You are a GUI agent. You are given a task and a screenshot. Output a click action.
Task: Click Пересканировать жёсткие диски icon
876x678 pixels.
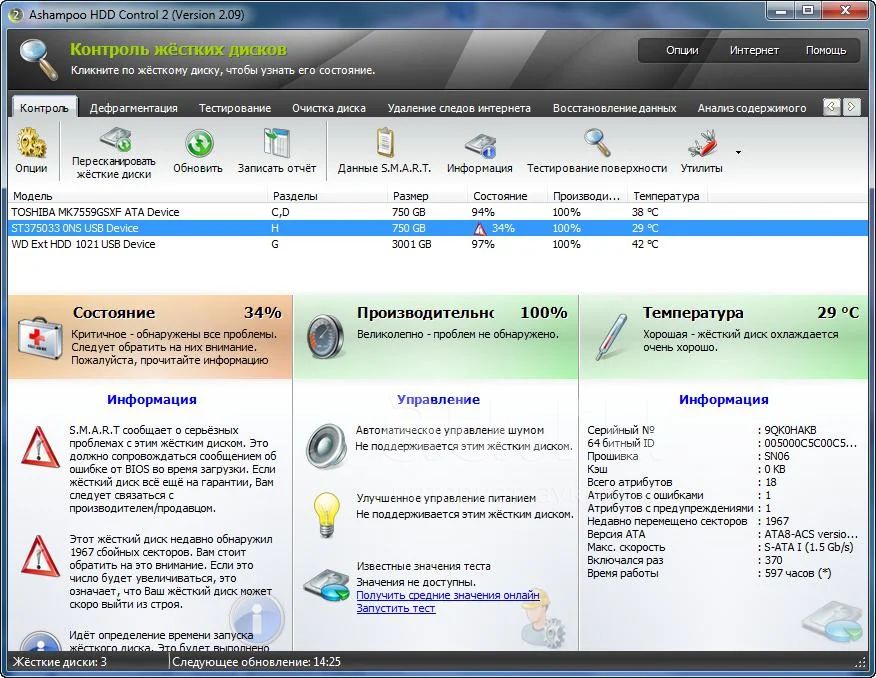tap(115, 139)
